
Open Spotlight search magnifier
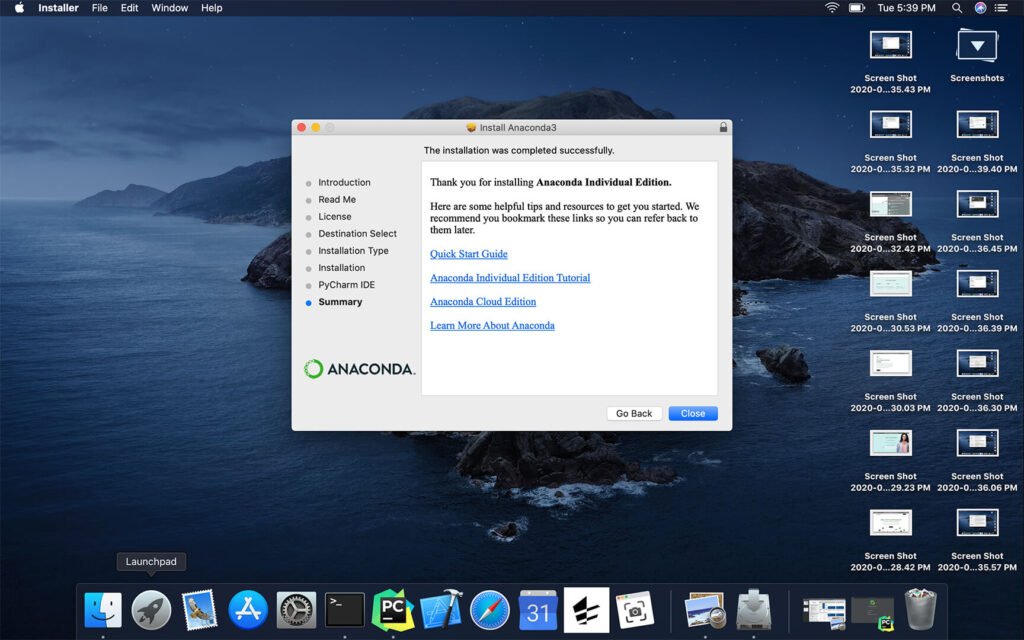956,8
